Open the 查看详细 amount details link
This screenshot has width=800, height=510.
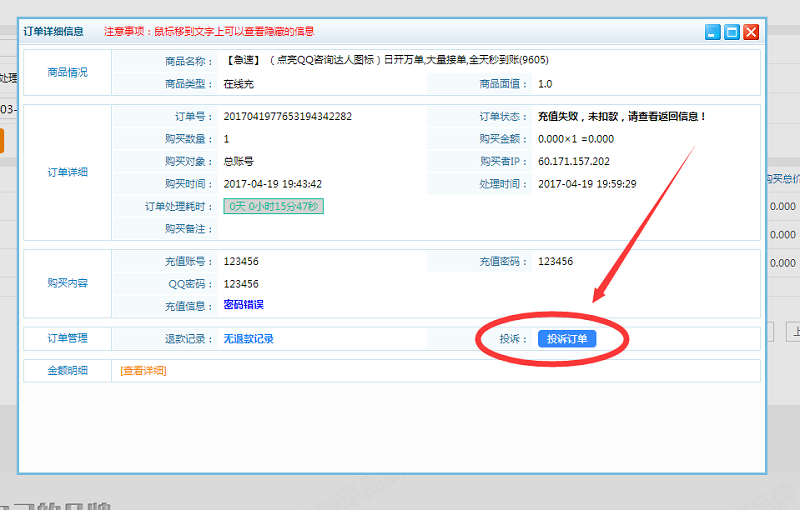[x=143, y=370]
